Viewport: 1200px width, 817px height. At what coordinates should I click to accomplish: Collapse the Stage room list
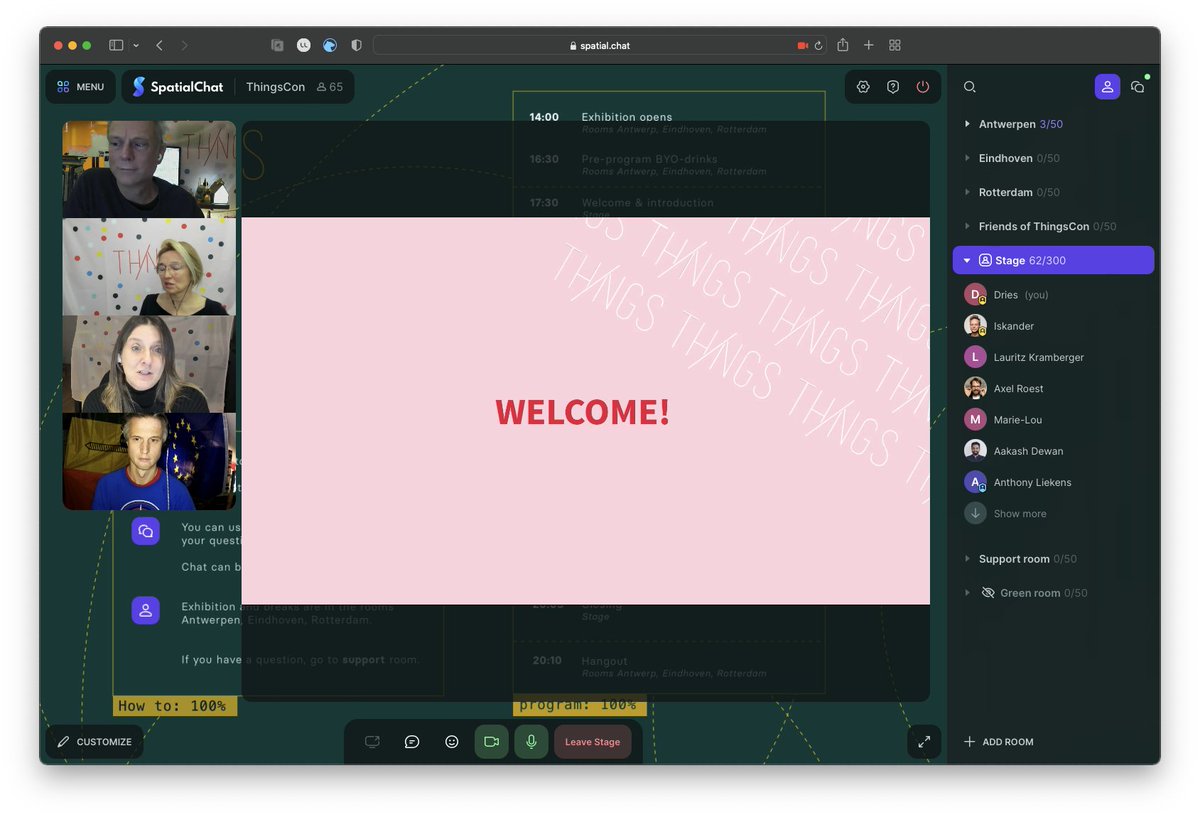(967, 260)
